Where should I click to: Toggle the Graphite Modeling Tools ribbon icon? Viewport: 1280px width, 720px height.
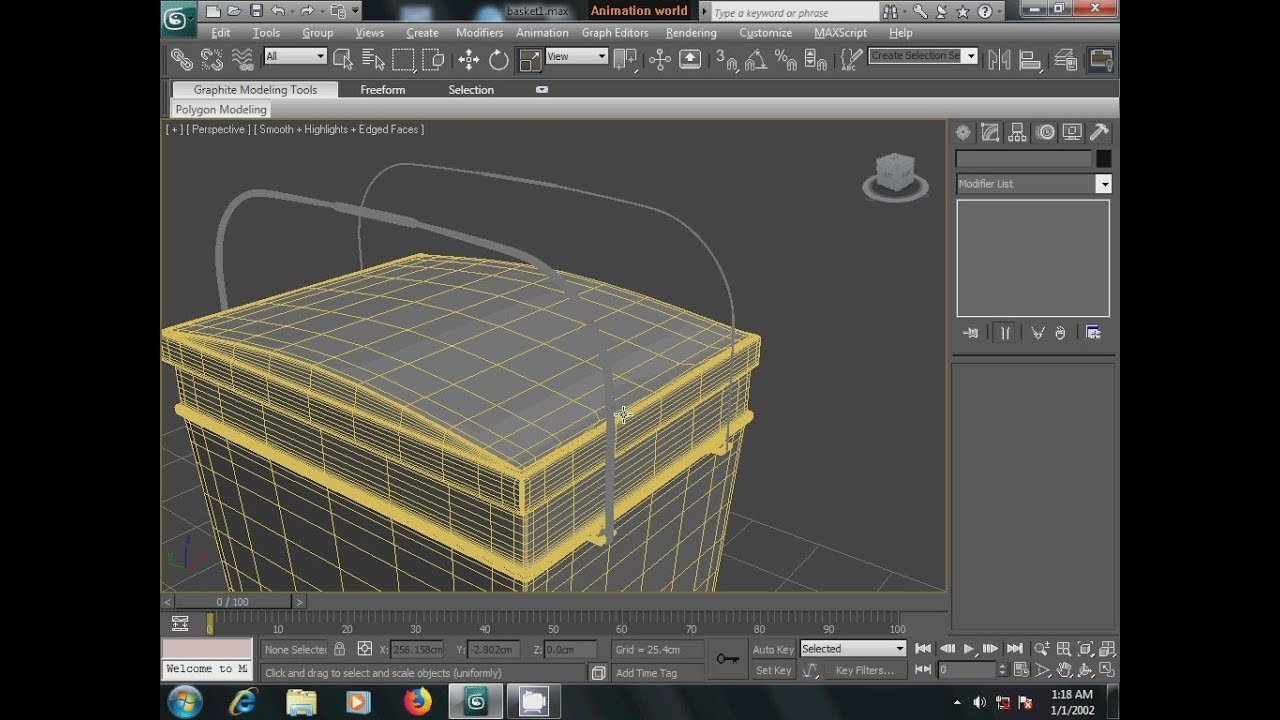point(1100,60)
